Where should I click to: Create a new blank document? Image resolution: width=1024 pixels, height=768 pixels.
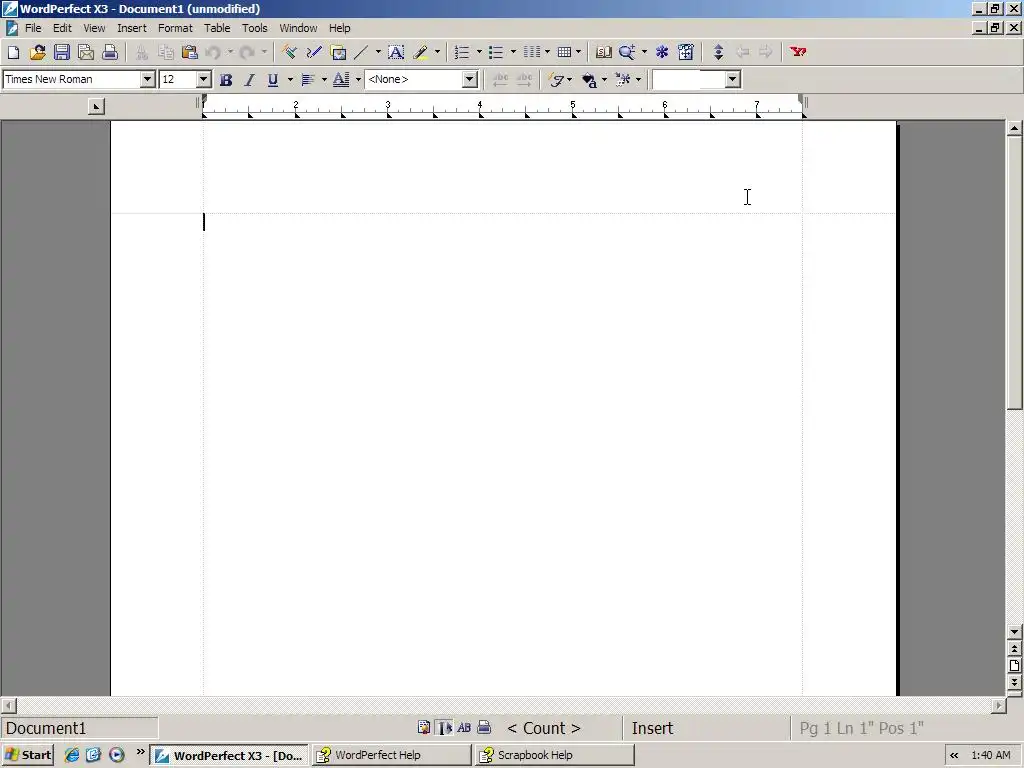click(x=13, y=52)
